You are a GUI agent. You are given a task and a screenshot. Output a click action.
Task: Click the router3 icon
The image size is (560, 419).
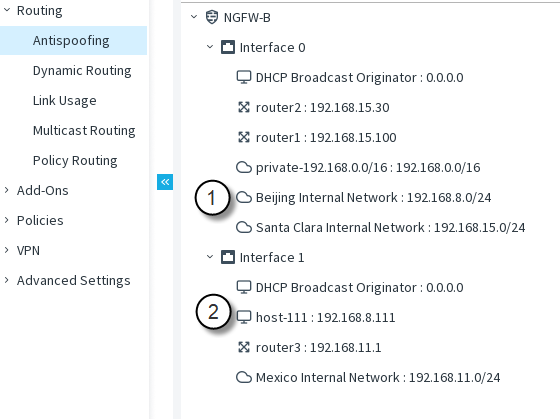[x=244, y=347]
